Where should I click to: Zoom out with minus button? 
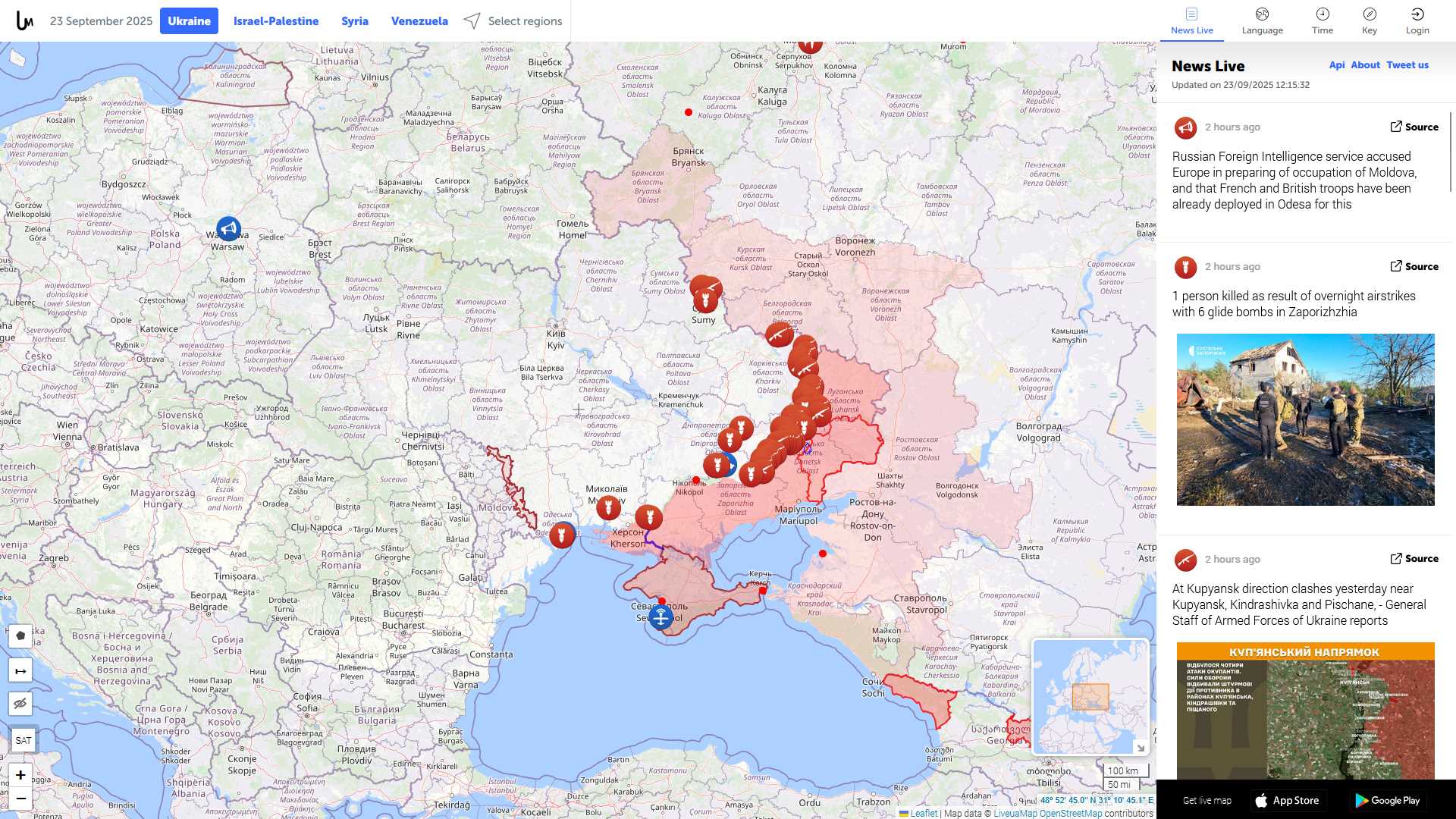point(20,799)
